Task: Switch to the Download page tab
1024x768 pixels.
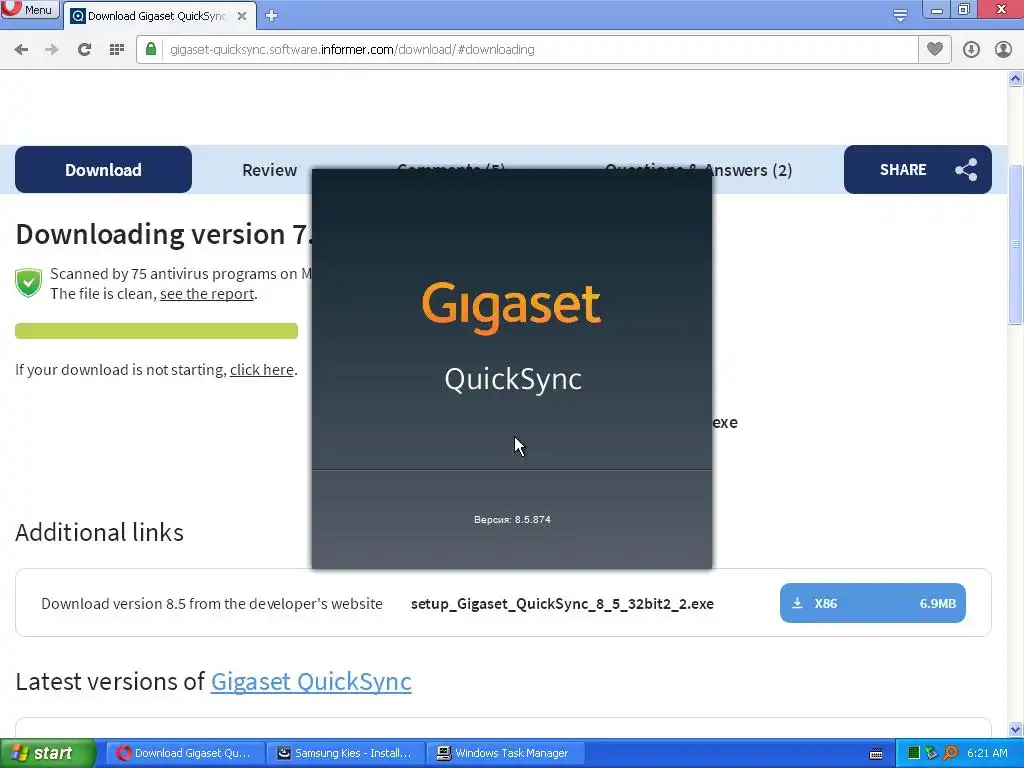Action: [103, 170]
